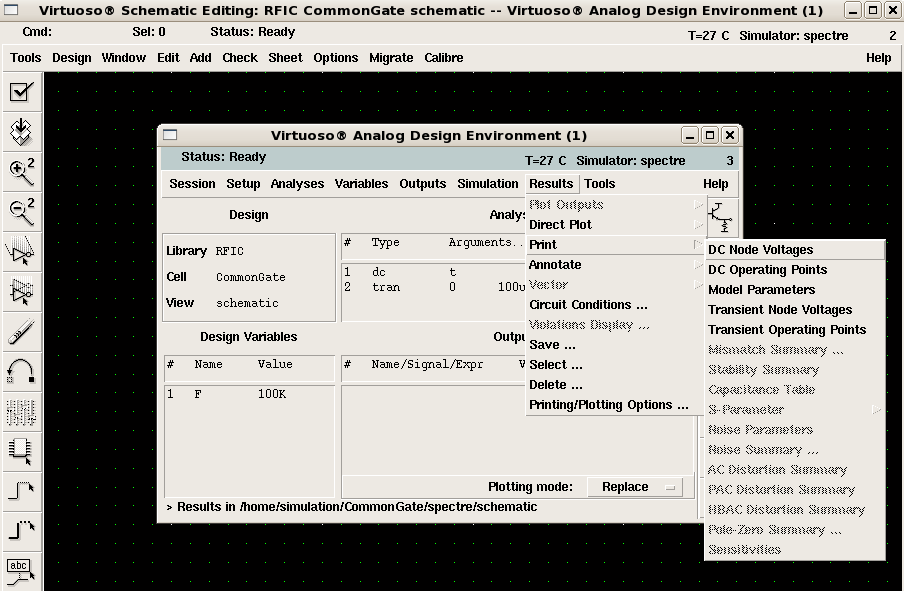
Task: Minimize the Analog Design Environment window
Action: pos(690,135)
